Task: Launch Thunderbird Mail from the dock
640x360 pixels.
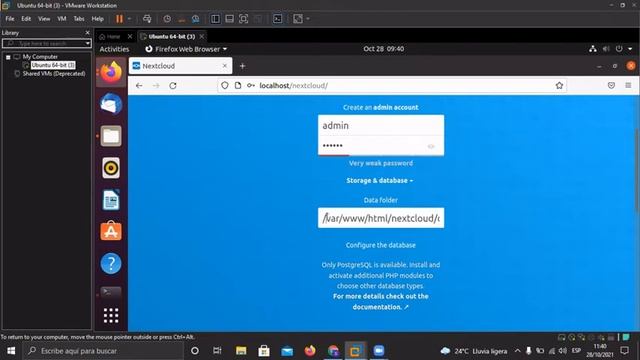Action: 111,104
